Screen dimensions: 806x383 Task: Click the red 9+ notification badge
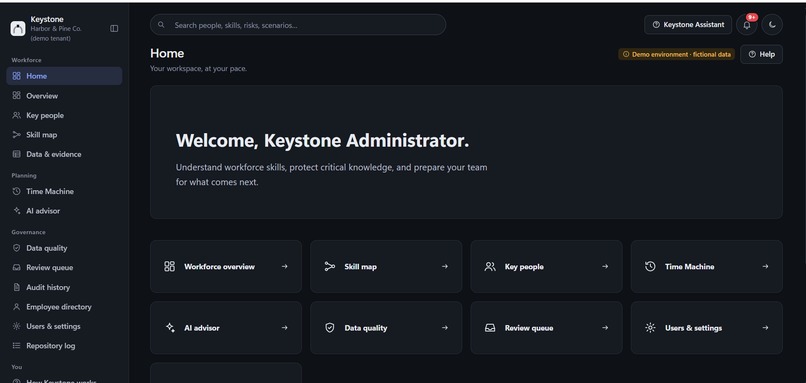click(752, 17)
